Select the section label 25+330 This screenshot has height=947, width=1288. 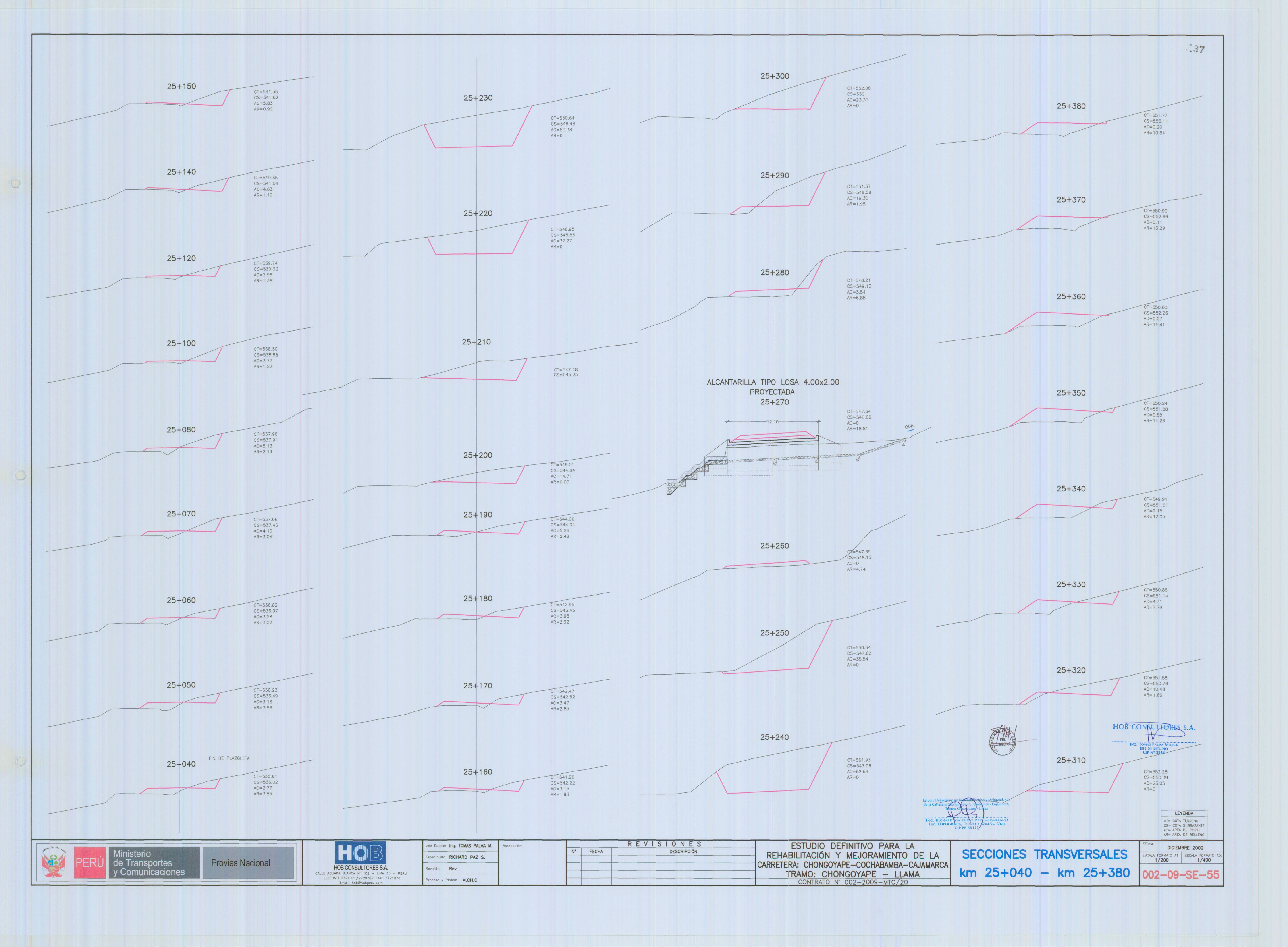click(1071, 585)
